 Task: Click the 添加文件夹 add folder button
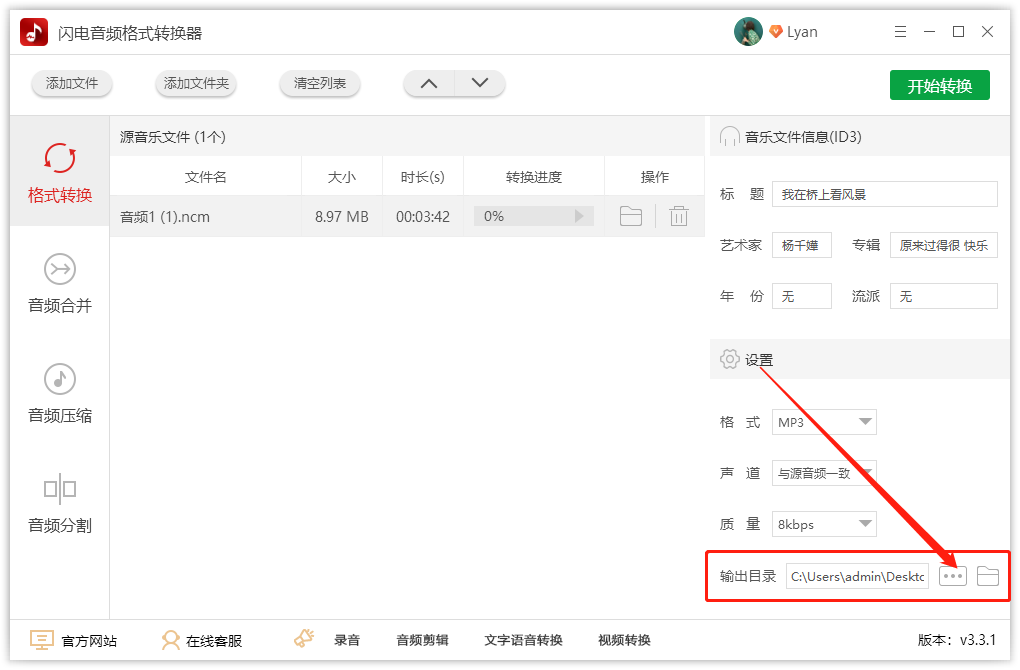tap(195, 84)
